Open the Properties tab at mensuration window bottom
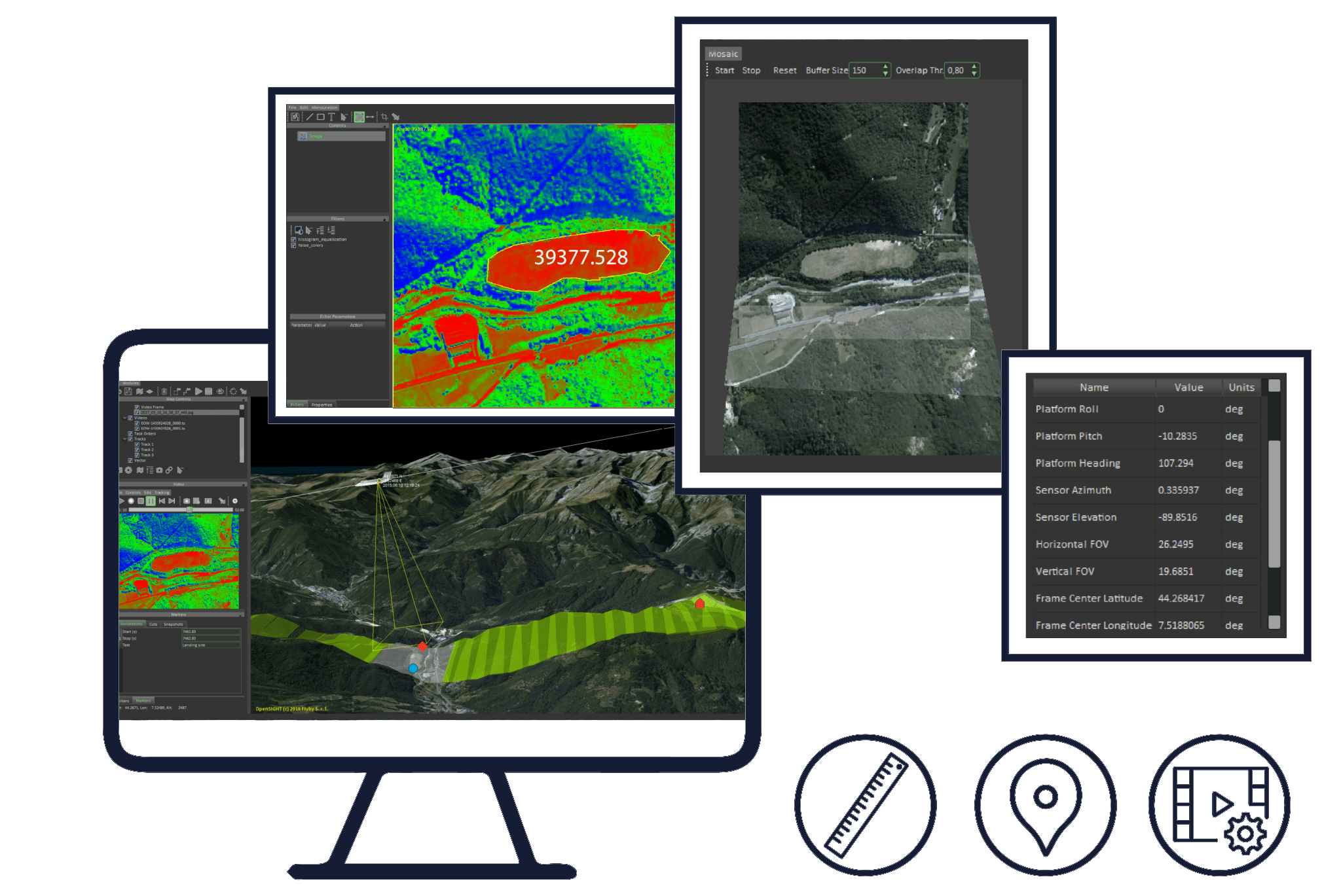Viewport: 1341px width, 896px height. 321,404
